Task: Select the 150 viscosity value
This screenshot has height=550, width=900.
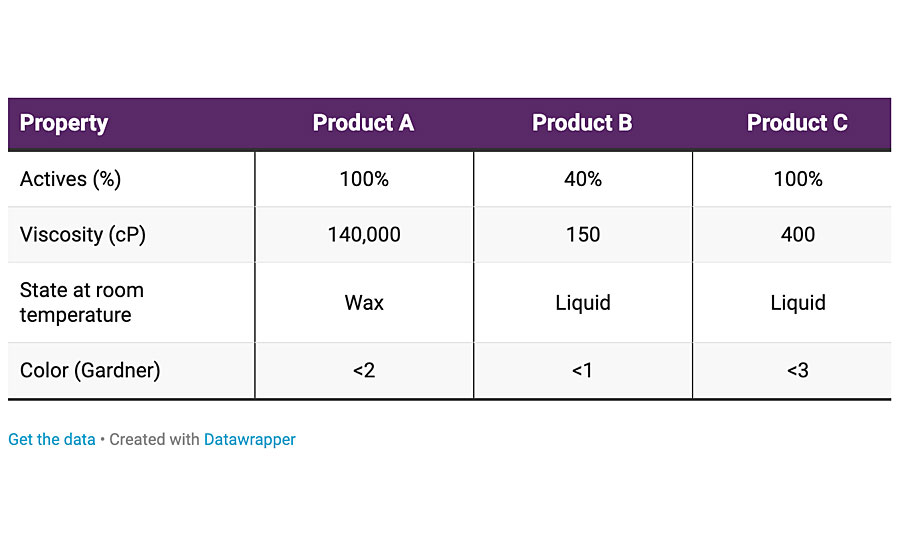Action: coord(583,235)
